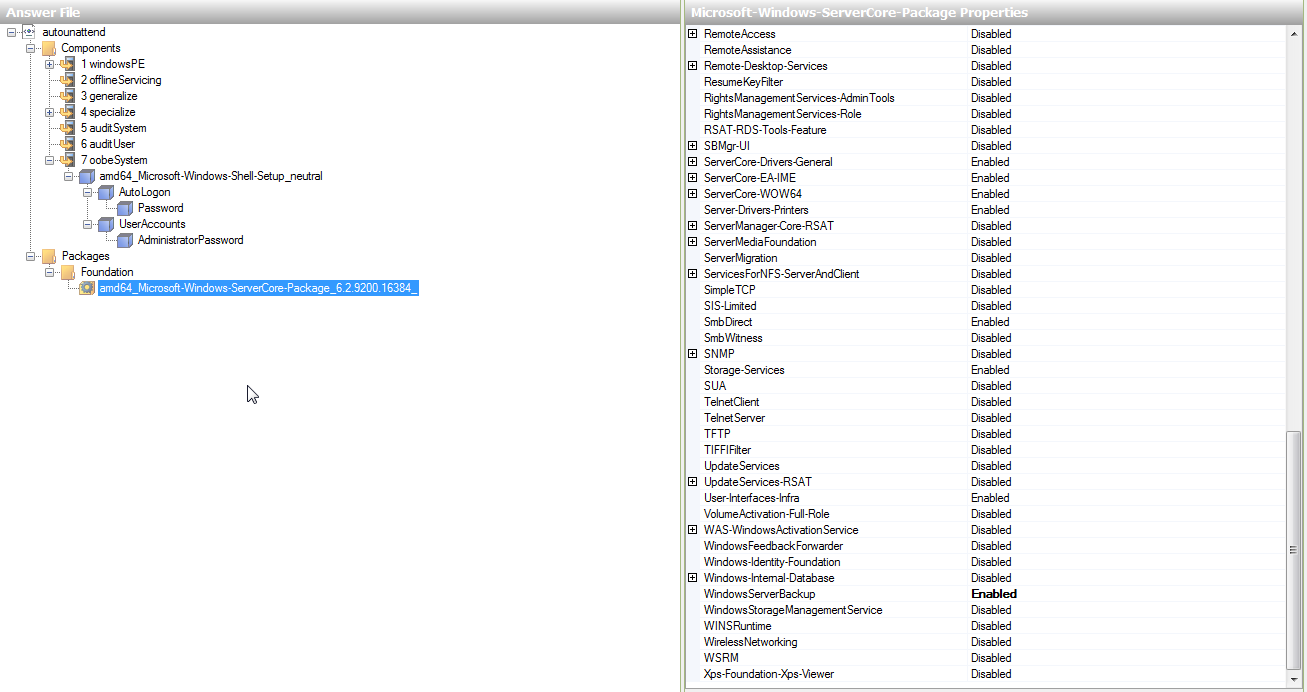Select the 1 windowsPE pass icon
The width and height of the screenshot is (1307, 692).
(x=67, y=64)
